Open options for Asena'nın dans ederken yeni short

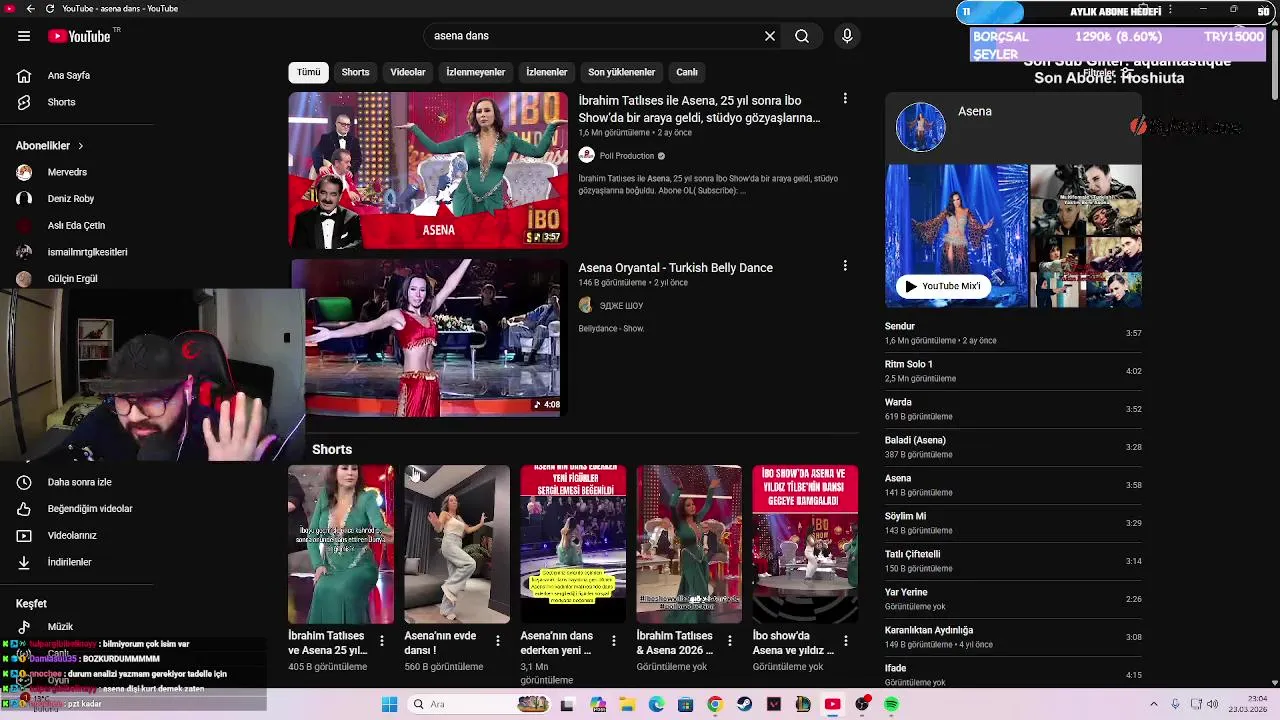click(614, 640)
